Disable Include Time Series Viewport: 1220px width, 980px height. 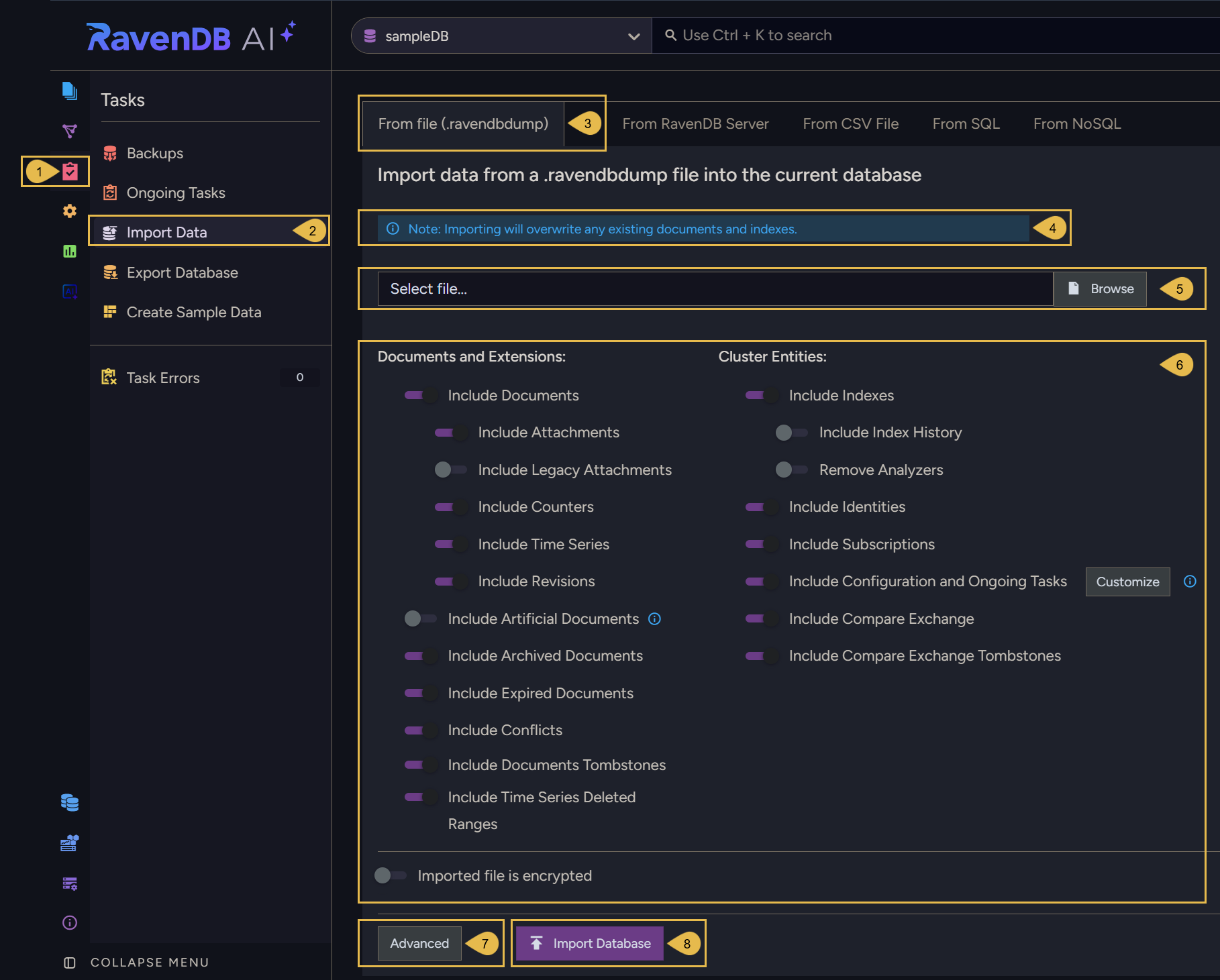point(452,544)
